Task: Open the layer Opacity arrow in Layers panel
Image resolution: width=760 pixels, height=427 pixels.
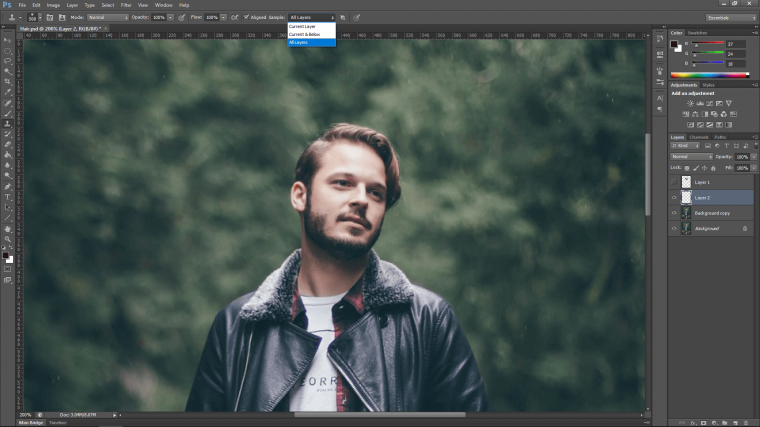Action: (754, 157)
